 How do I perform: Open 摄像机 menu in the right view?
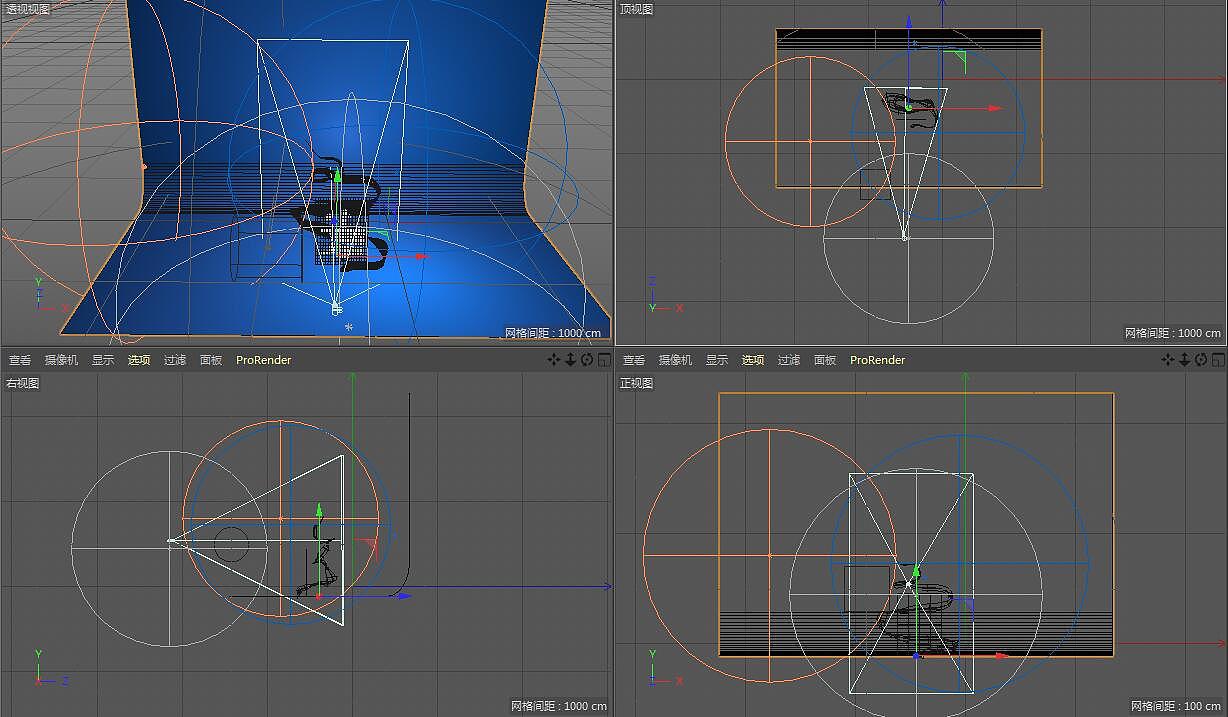(x=61, y=360)
